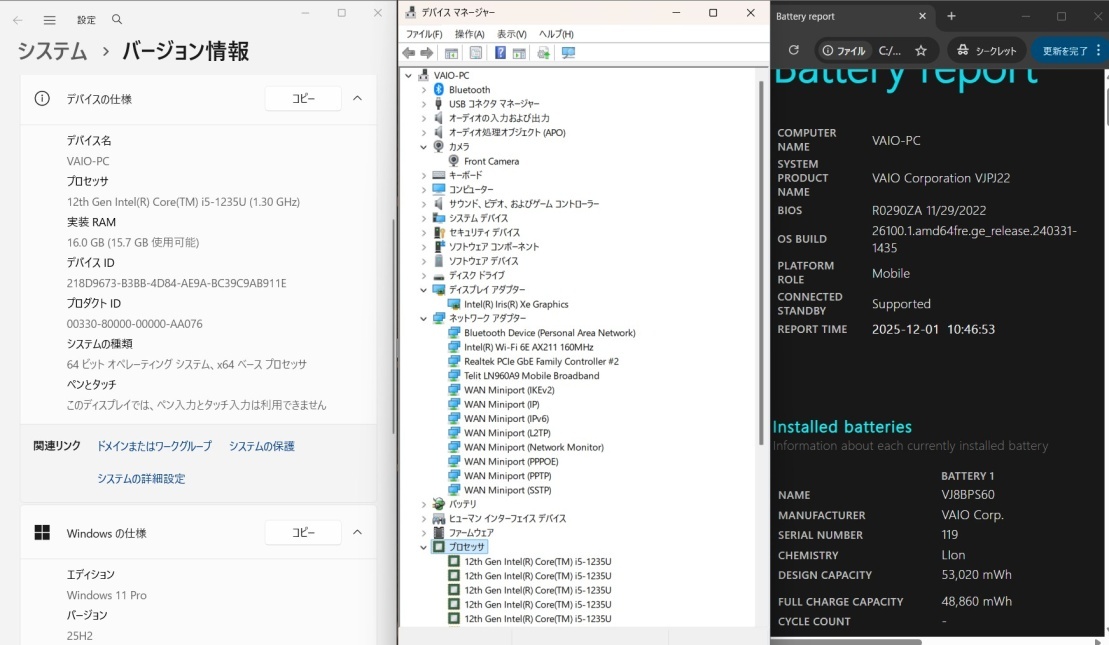Screen dimensions: 1109x645
Task: Toggle the console tree pane toolbar icon
Action: pos(451,53)
